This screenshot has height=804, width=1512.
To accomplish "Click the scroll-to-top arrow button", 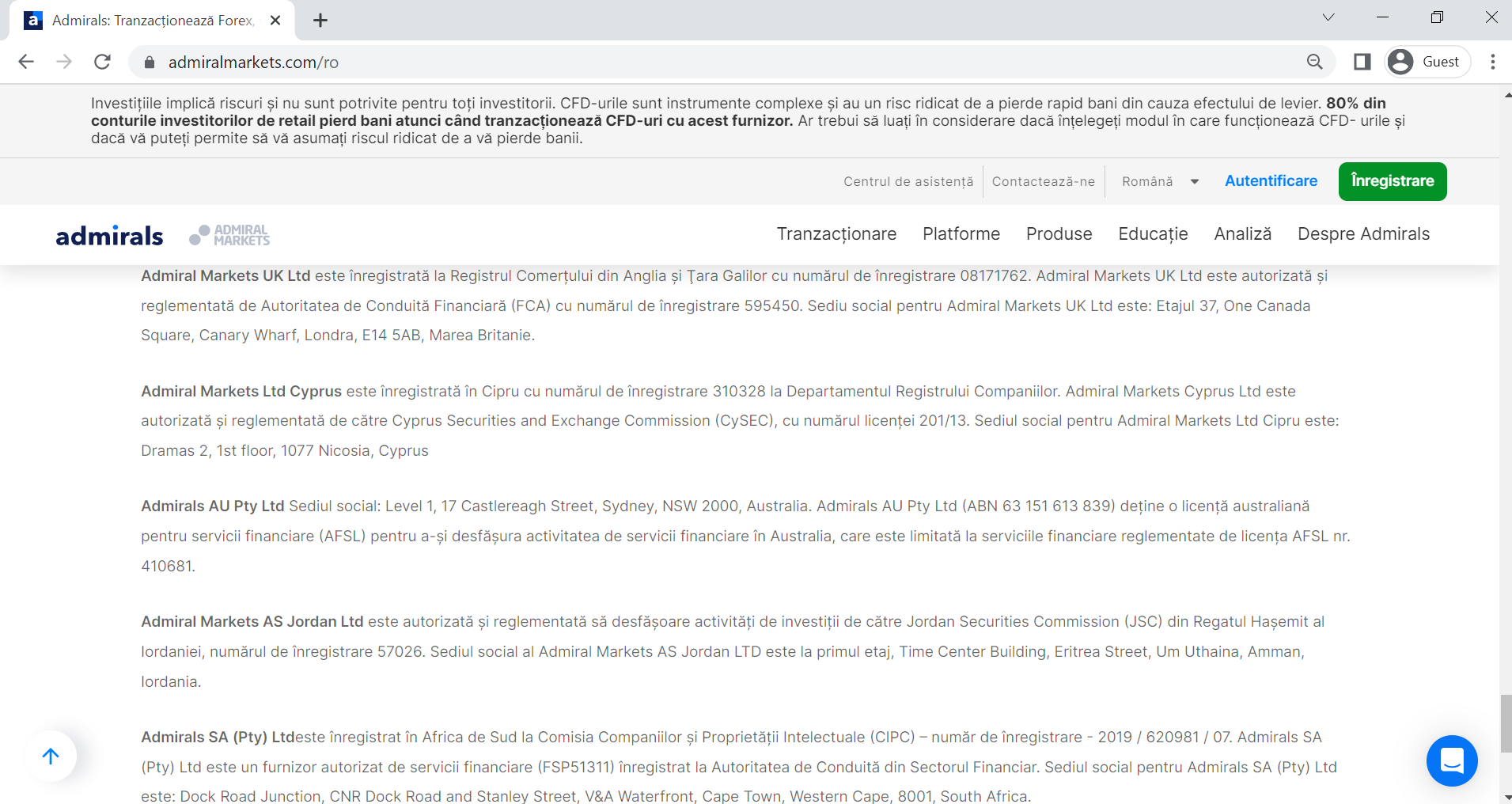I will pyautogui.click(x=51, y=756).
